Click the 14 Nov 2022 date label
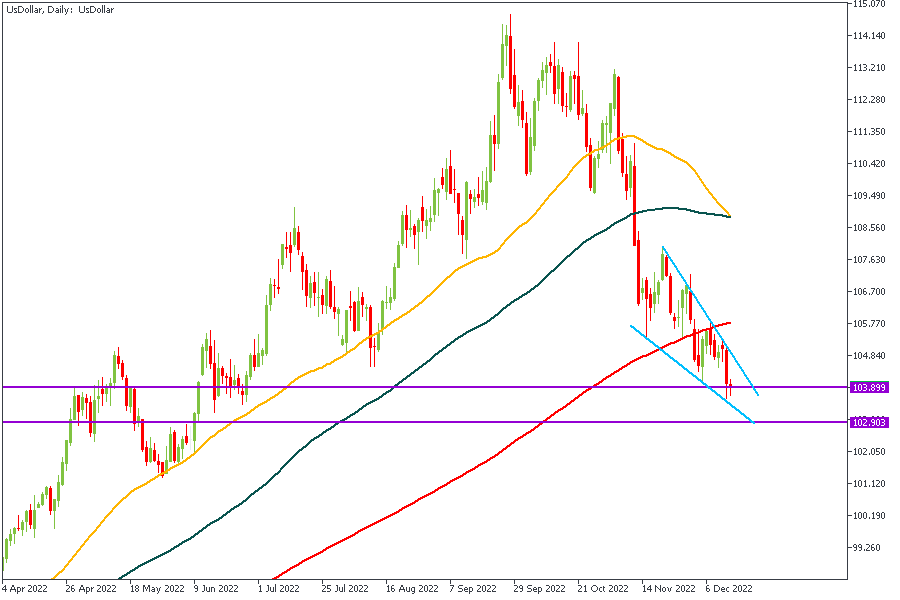Screen dimensions: 900x600 (668, 589)
